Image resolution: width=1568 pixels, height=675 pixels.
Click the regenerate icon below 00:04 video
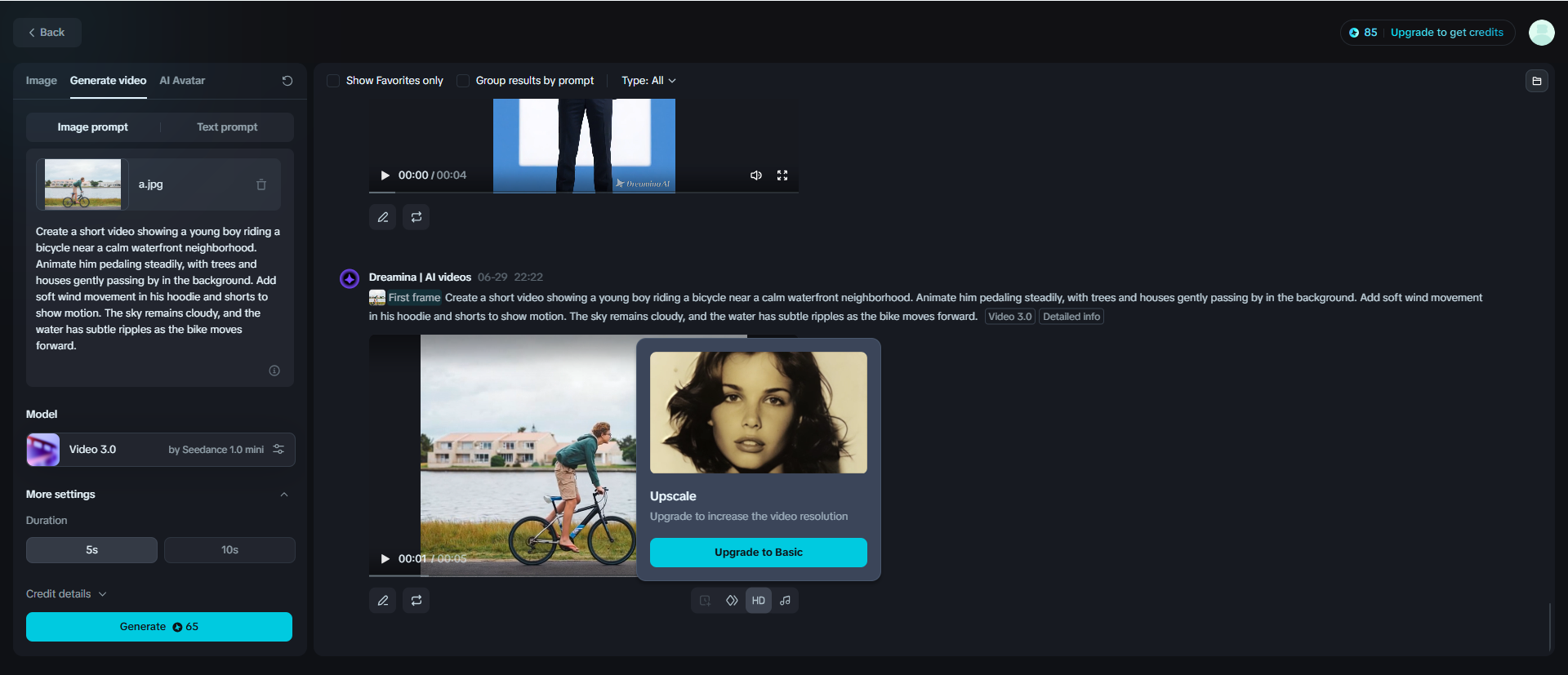click(x=416, y=217)
